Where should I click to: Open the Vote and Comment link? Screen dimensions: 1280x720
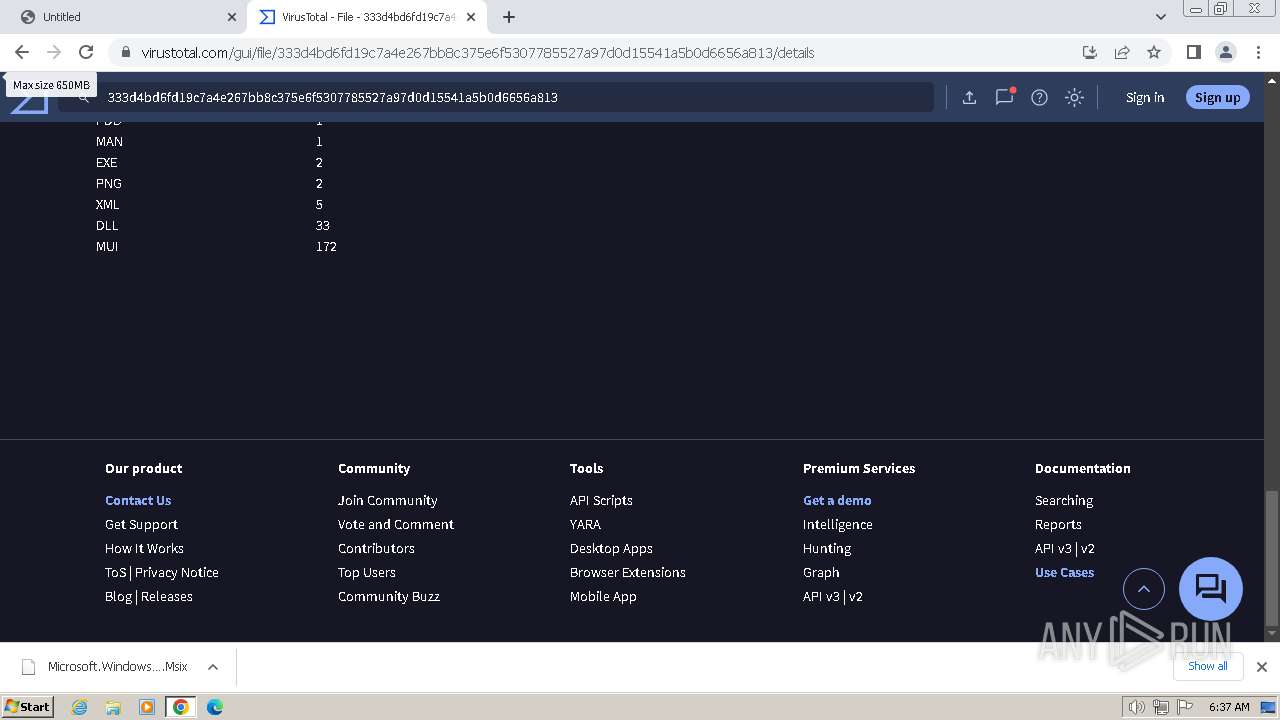point(396,524)
